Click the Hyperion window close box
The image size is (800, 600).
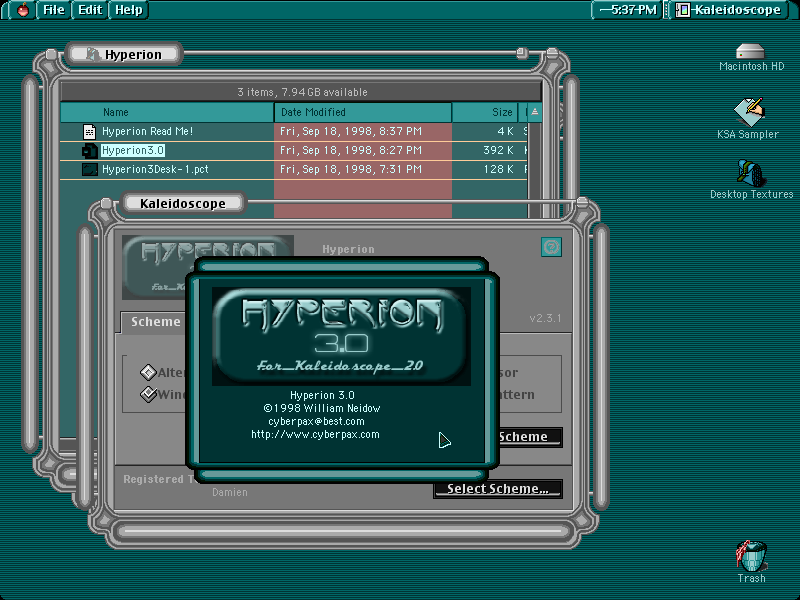[51, 54]
